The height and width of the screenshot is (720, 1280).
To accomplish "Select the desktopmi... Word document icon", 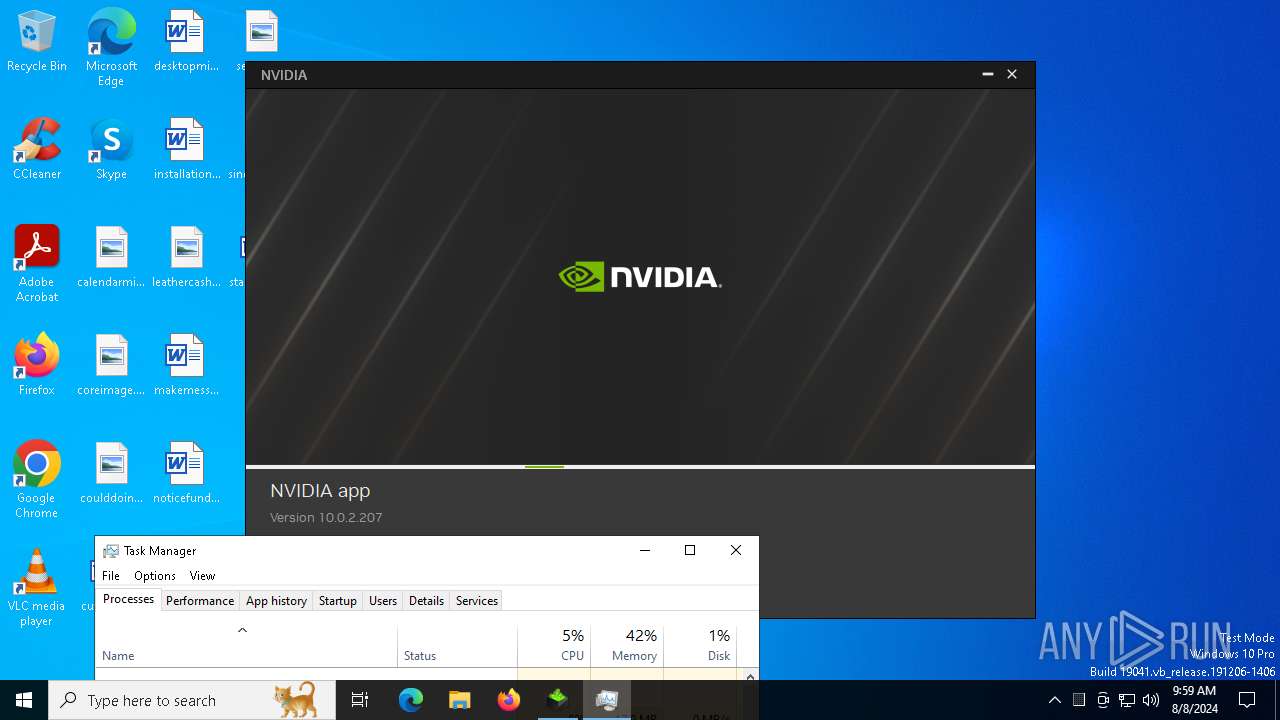I will click(186, 42).
